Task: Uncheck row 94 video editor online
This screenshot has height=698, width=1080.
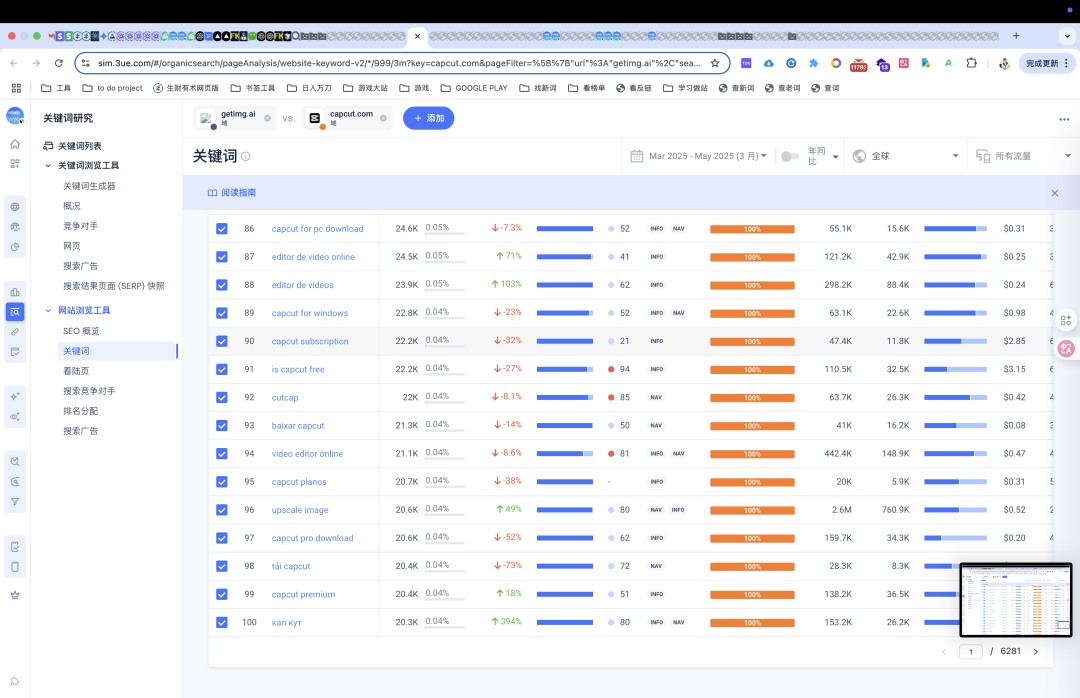Action: [x=222, y=453]
